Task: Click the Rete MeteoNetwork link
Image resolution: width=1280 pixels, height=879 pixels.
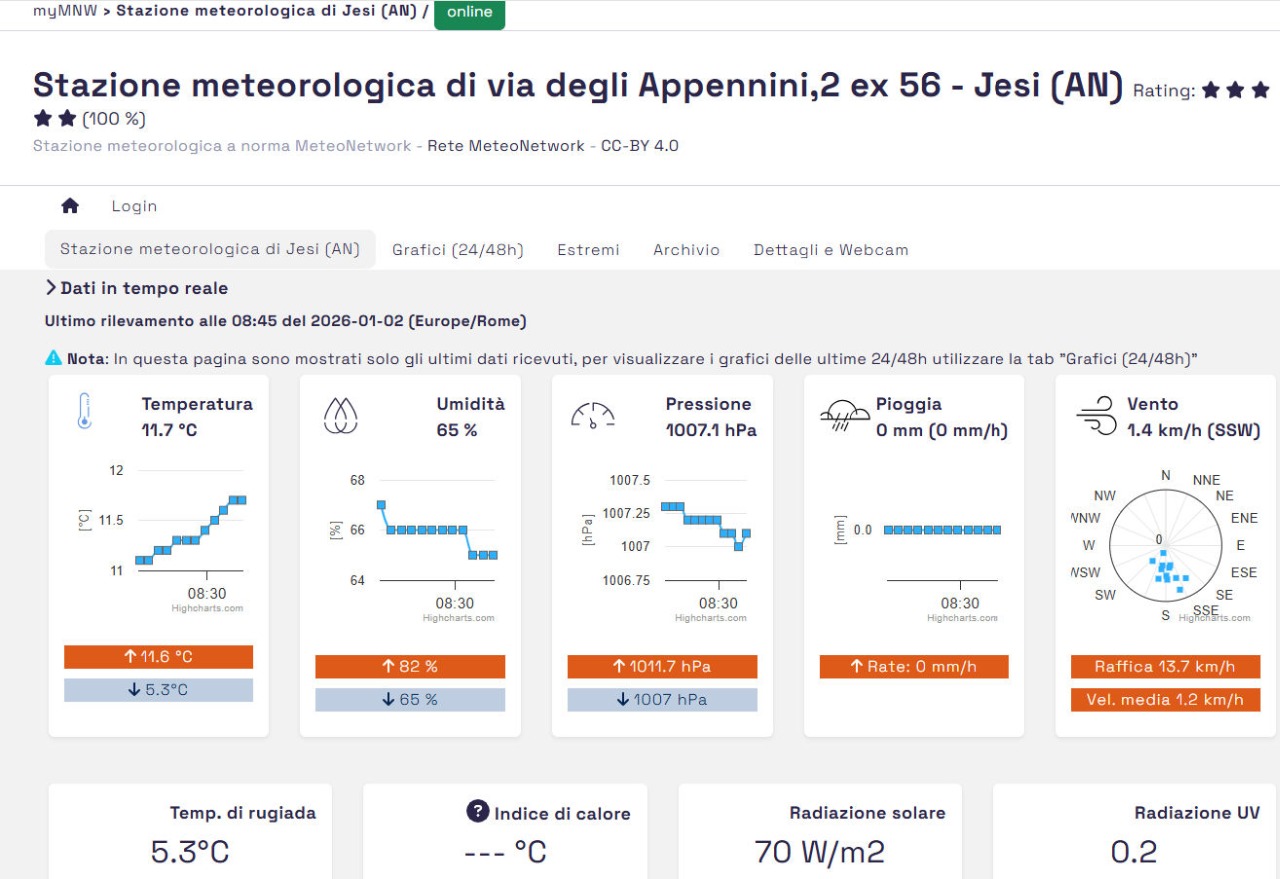Action: coord(506,146)
